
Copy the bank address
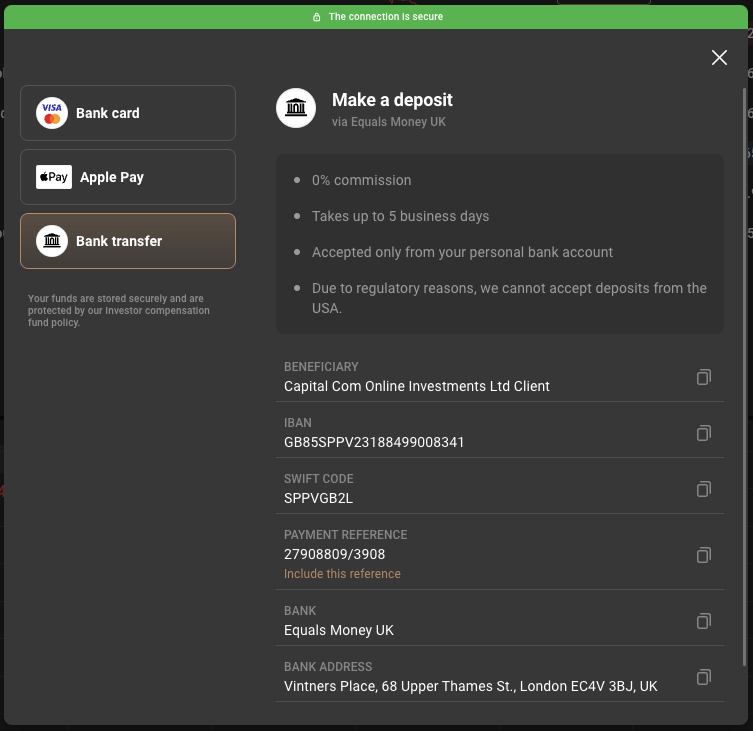coord(704,677)
